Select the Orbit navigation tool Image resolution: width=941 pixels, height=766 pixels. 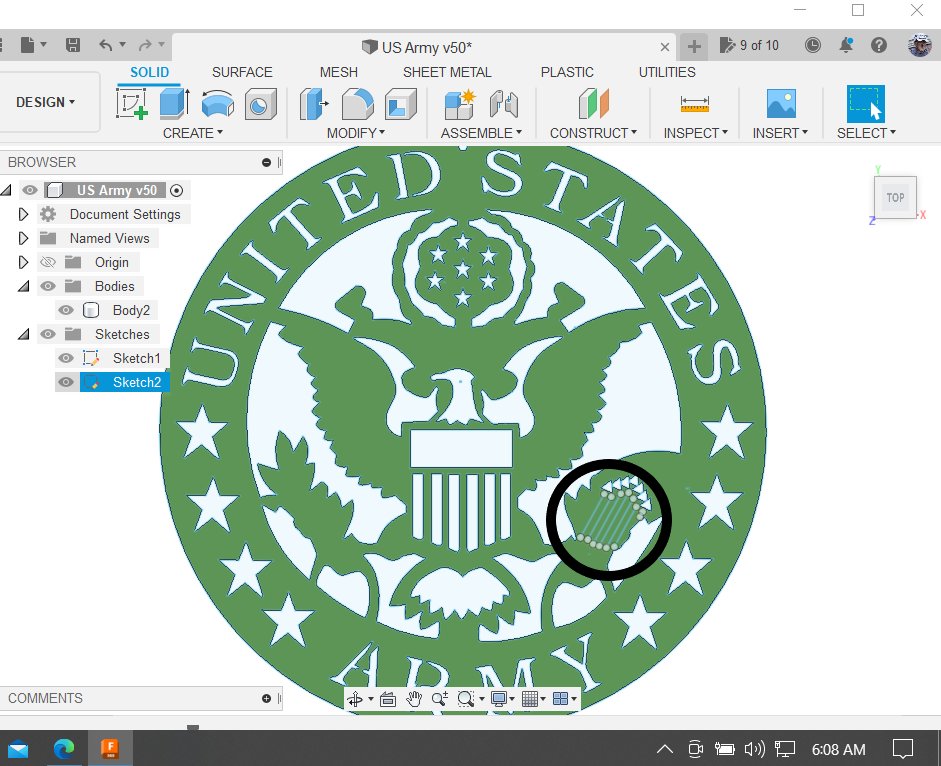pos(355,699)
